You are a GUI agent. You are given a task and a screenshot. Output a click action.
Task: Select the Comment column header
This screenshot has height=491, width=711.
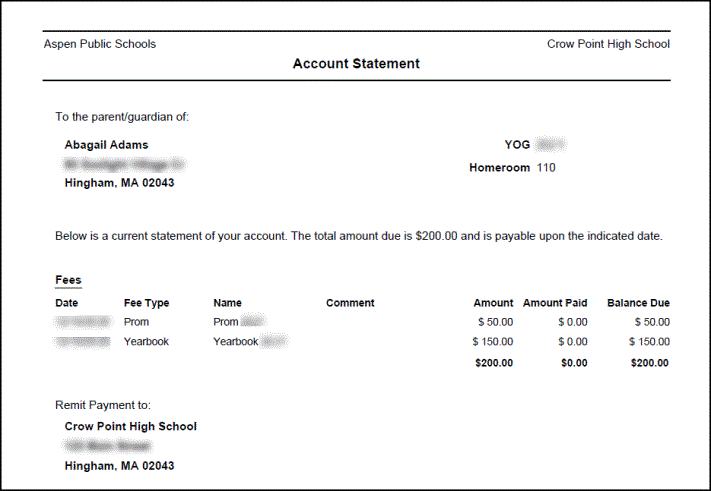350,303
